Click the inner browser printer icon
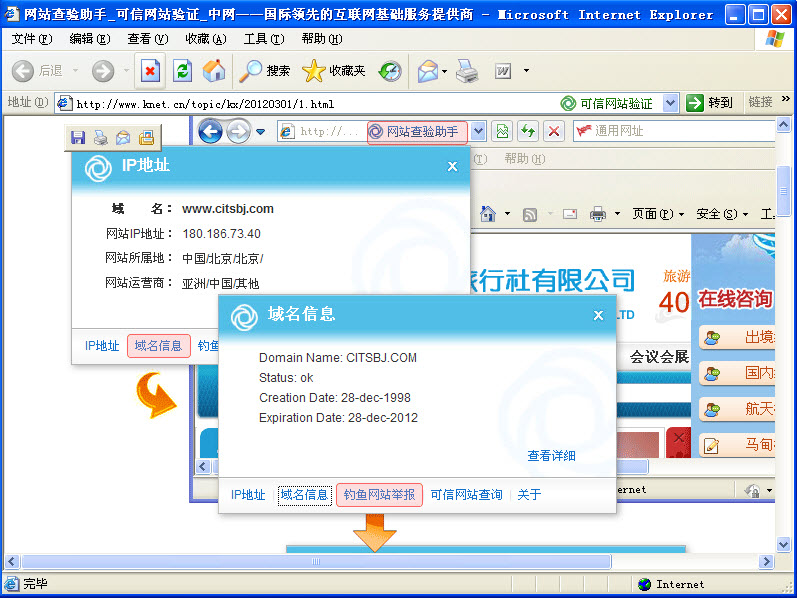 click(x=598, y=214)
